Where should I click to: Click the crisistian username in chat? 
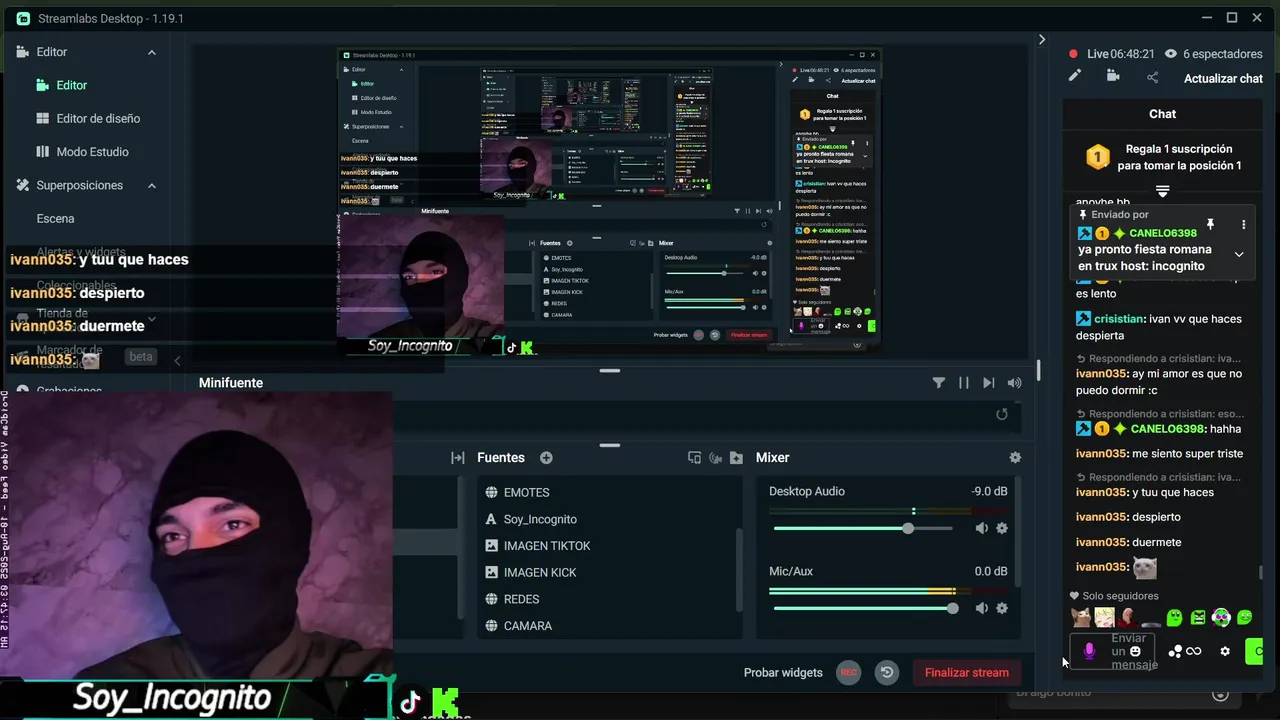pos(1119,319)
